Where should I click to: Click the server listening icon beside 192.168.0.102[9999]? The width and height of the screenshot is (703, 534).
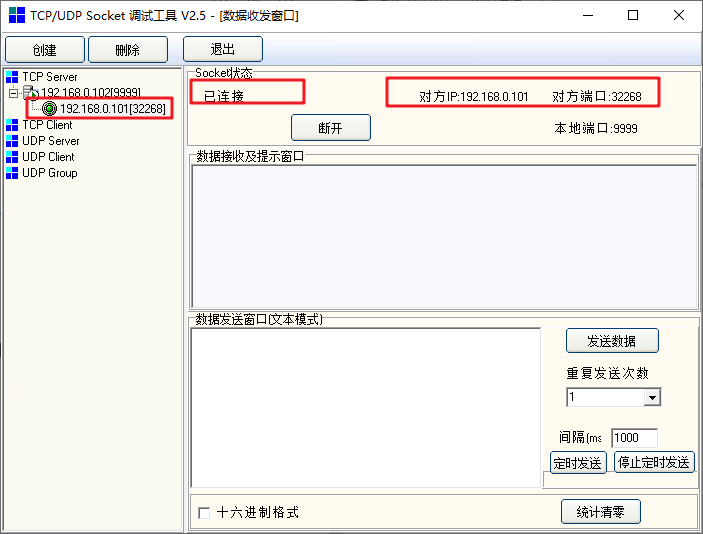coord(30,92)
